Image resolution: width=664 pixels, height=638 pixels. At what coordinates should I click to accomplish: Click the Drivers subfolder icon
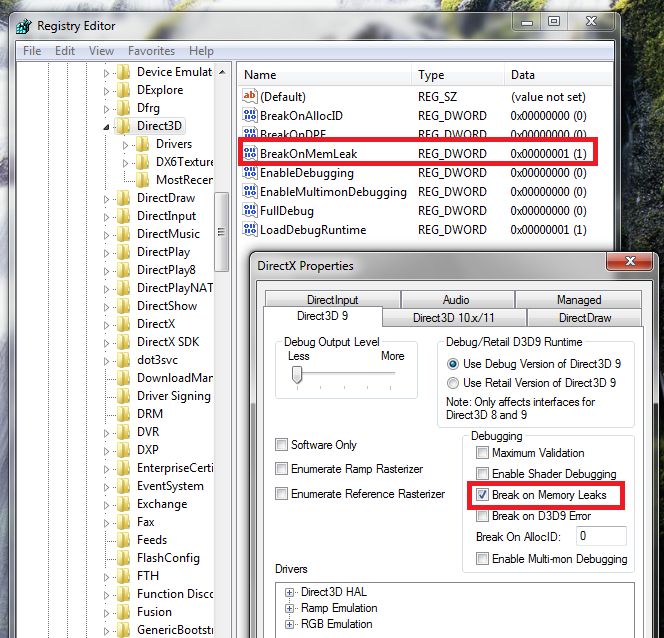coord(143,144)
